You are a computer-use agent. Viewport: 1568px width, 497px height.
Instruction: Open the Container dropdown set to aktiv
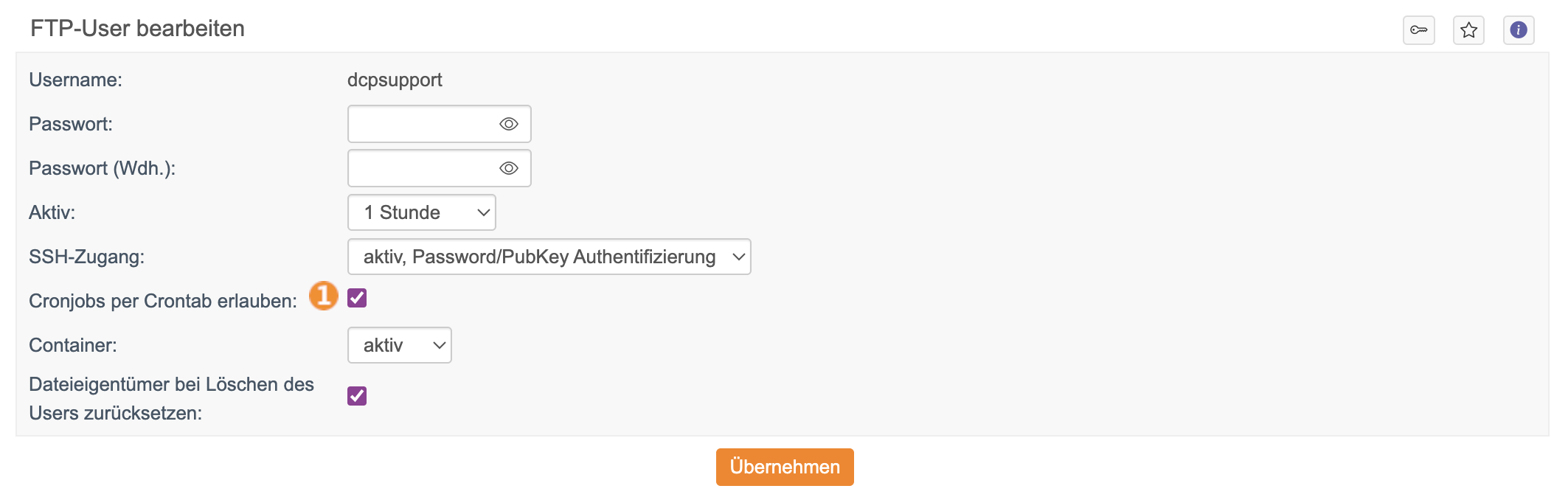[x=399, y=345]
